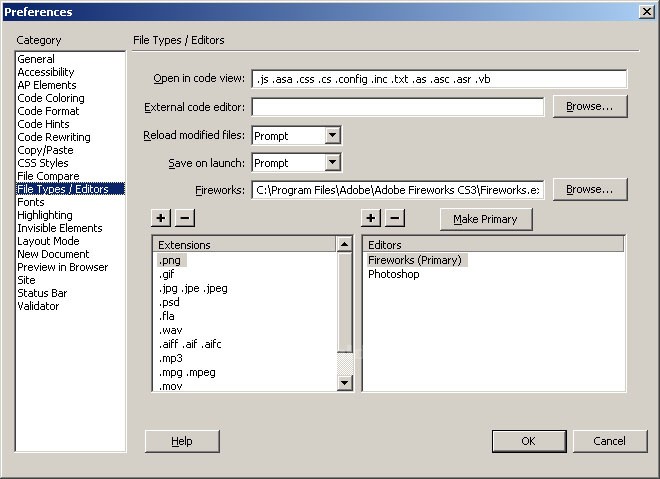
Task: Select the .psd extension entry
Action: click(x=169, y=302)
